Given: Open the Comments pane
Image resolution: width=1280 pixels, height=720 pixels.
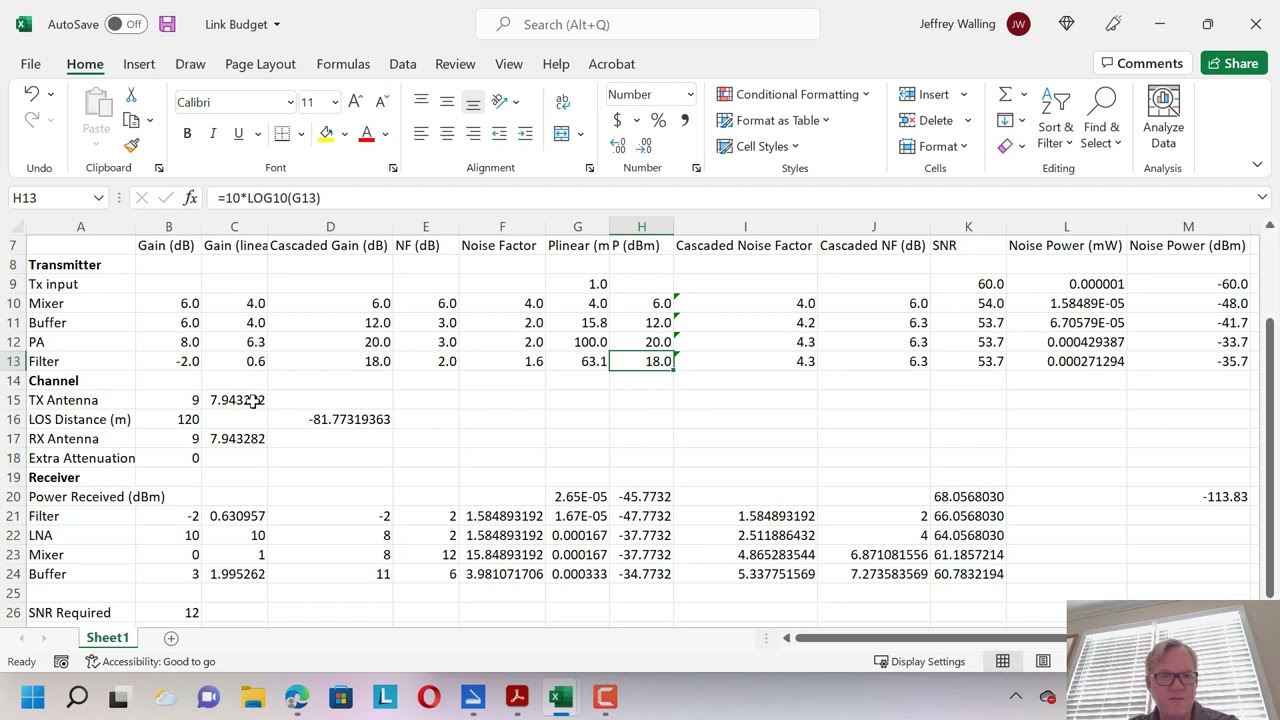Looking at the screenshot, I should point(1141,63).
